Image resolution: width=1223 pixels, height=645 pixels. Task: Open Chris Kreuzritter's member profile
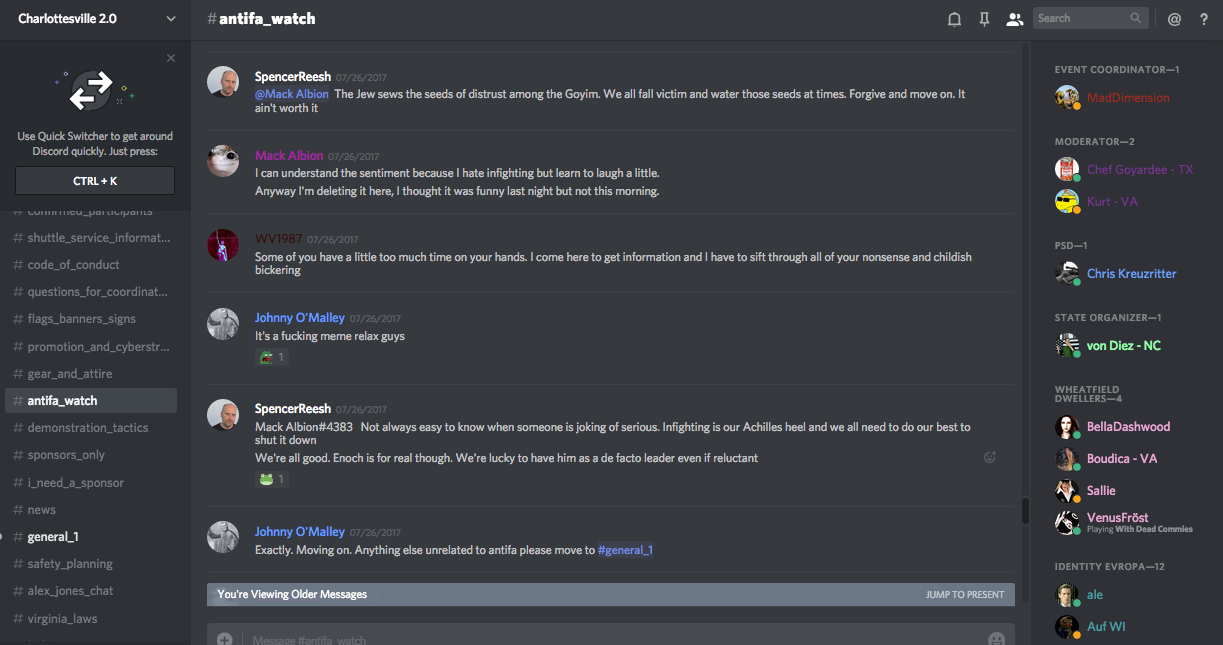(x=1131, y=273)
